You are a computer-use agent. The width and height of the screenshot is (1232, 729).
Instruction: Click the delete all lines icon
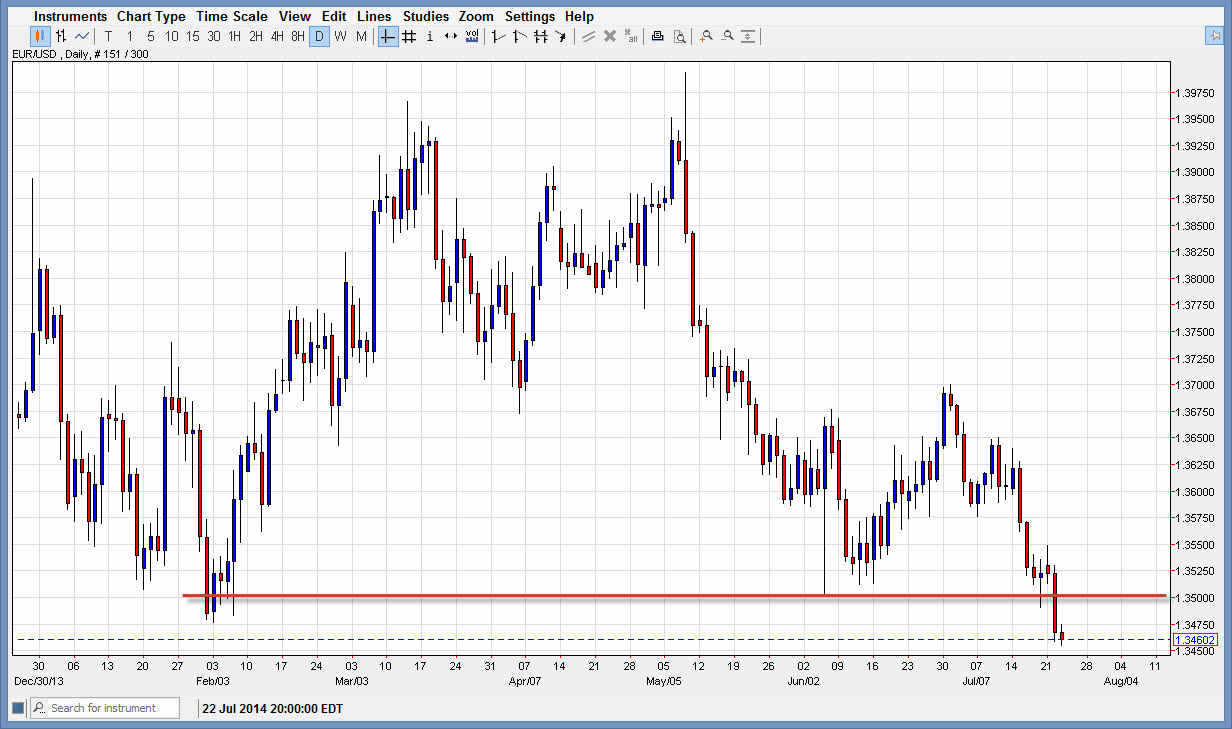point(631,37)
